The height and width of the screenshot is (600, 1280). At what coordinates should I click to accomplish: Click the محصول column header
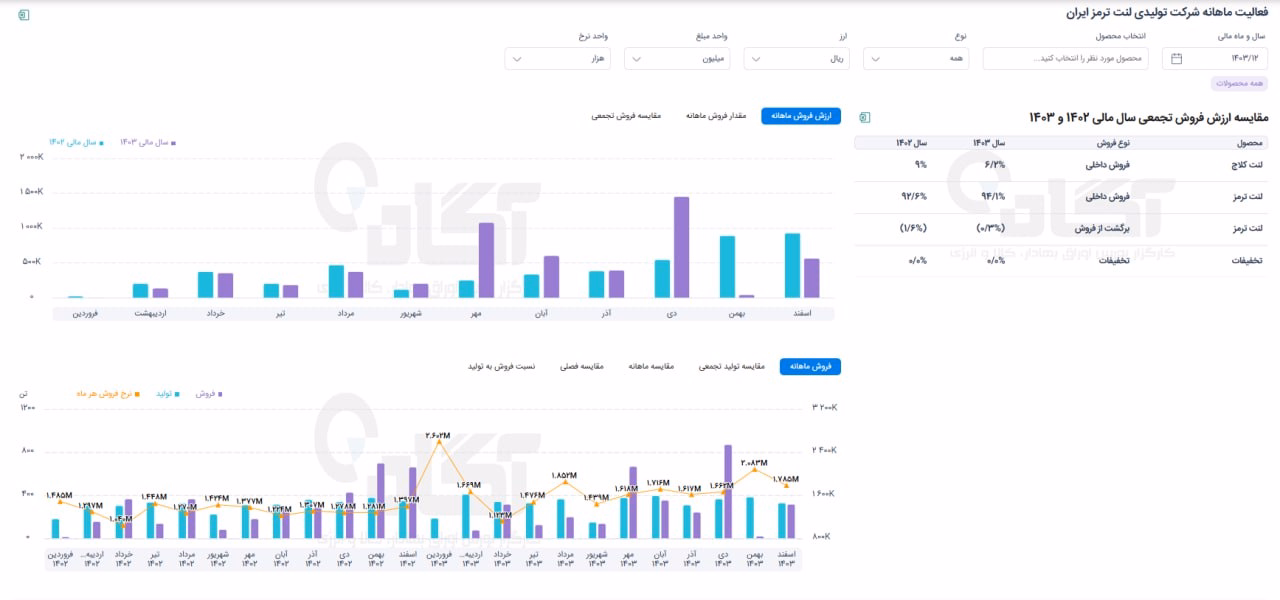click(1250, 143)
